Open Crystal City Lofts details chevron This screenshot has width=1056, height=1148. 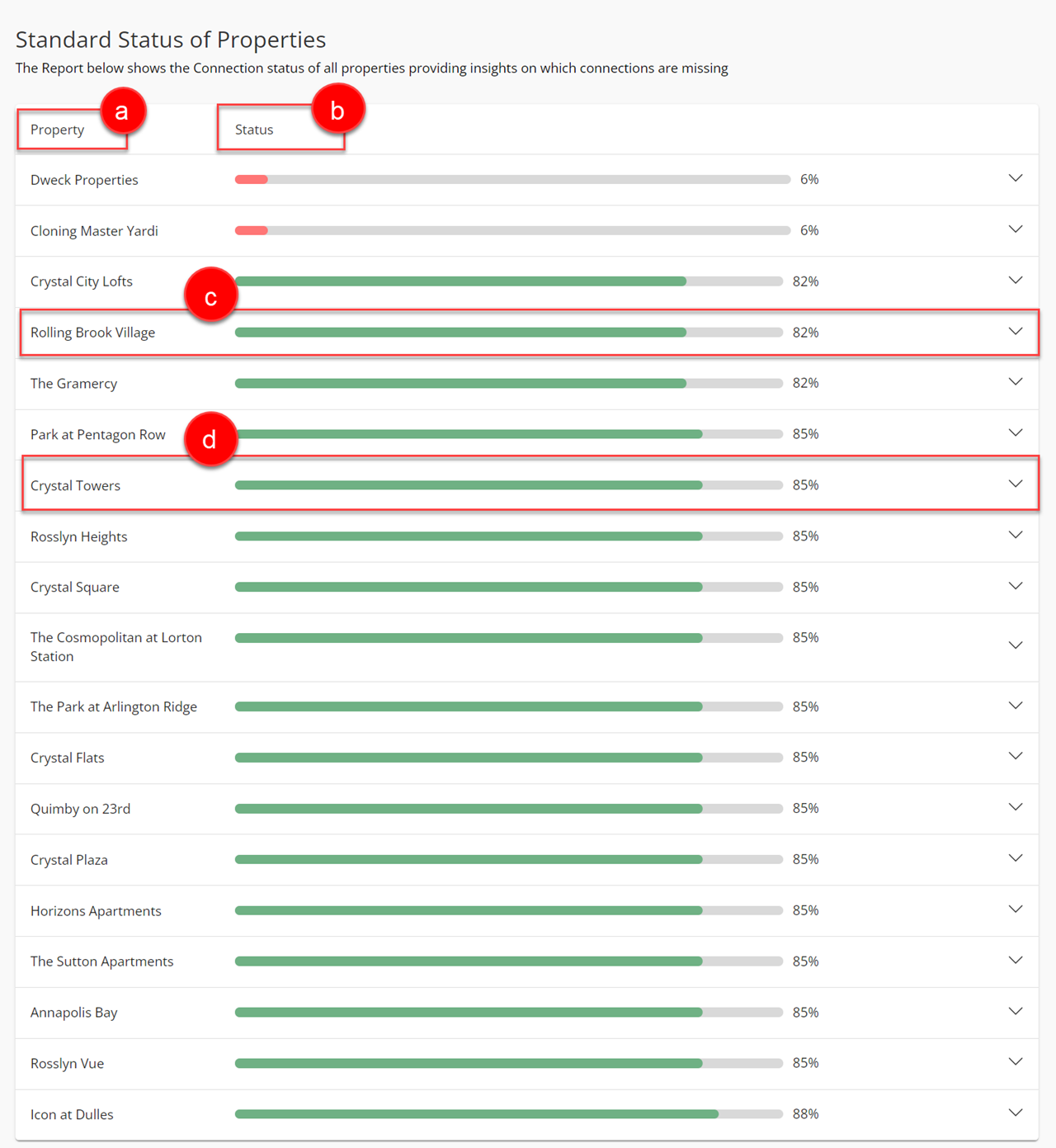tap(1016, 281)
